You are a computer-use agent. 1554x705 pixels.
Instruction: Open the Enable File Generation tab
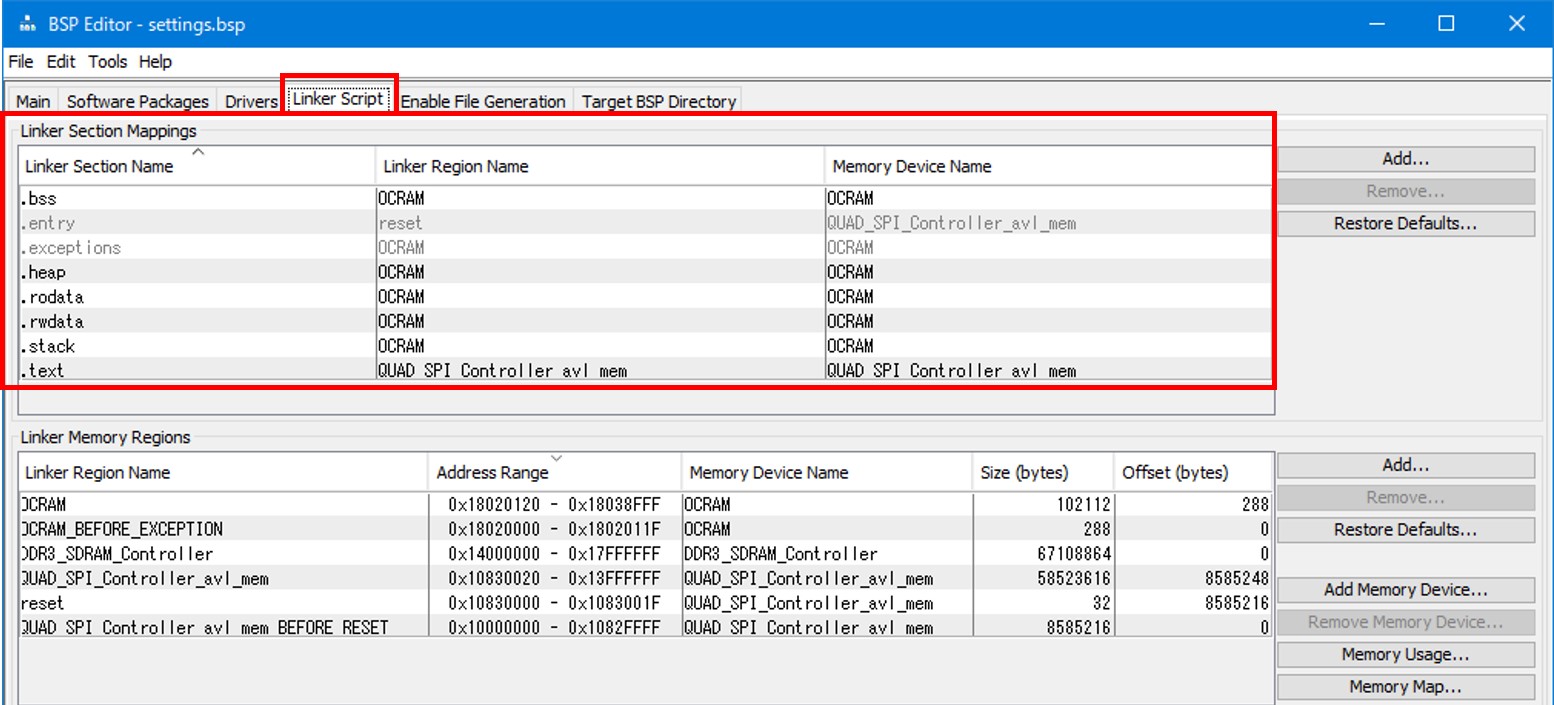(x=483, y=101)
